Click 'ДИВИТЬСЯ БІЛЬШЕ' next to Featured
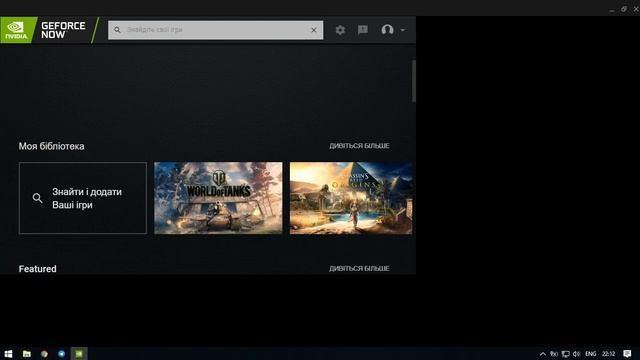The height and width of the screenshot is (360, 640). point(359,269)
